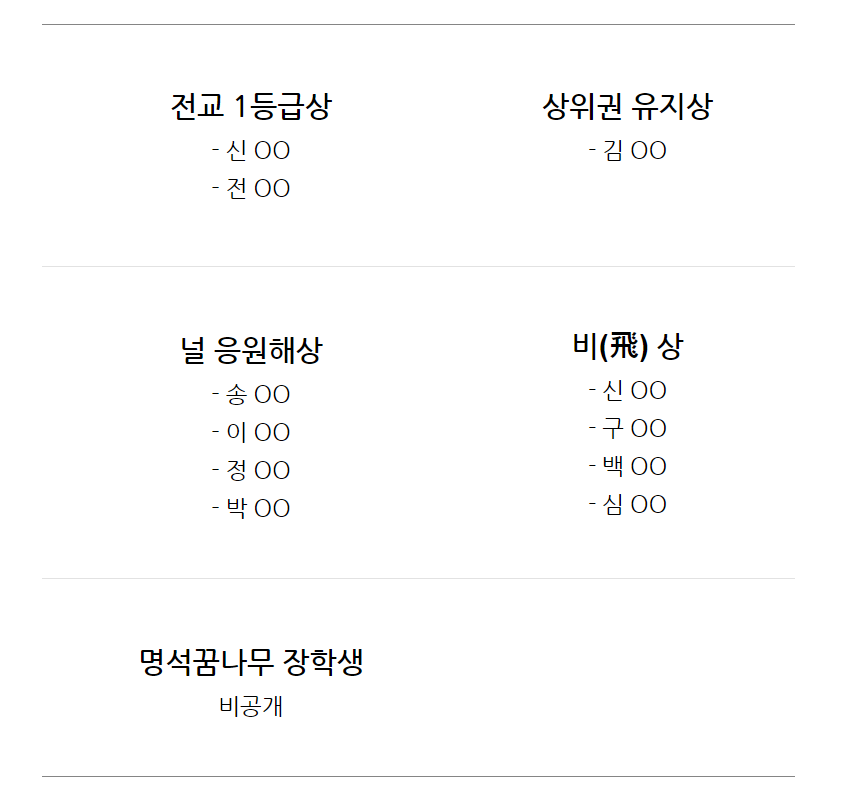Click 송 OO in 널 응원해상 list
The height and width of the screenshot is (805, 850).
(251, 394)
